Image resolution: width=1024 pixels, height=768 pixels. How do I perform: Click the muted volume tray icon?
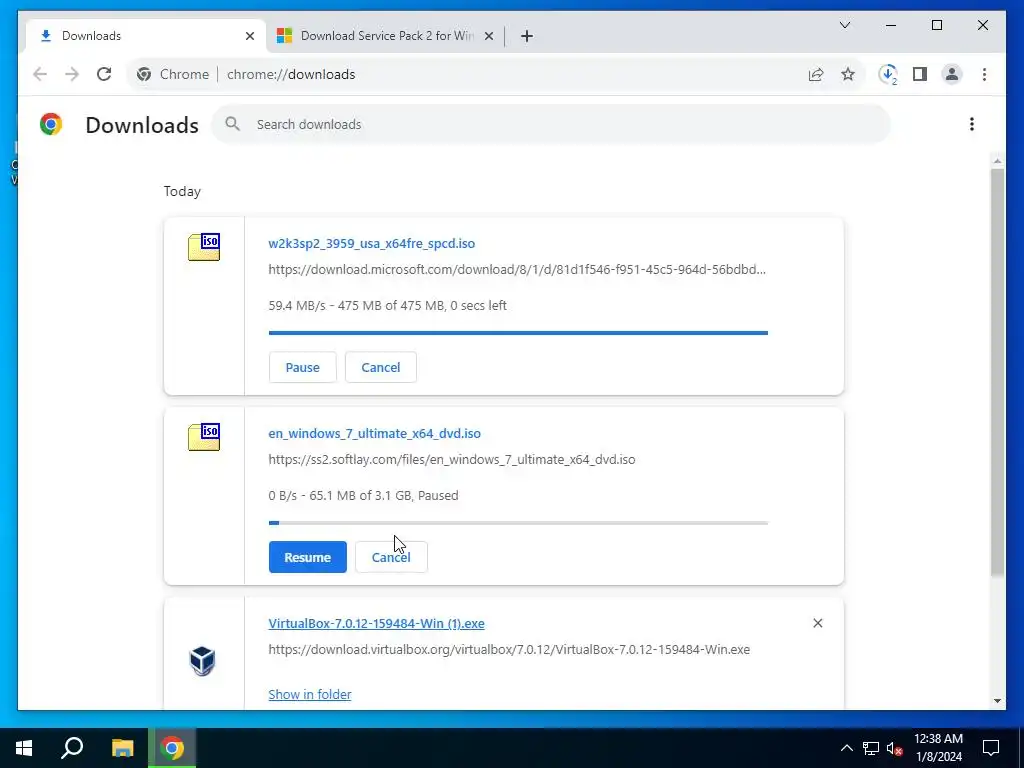(895, 748)
